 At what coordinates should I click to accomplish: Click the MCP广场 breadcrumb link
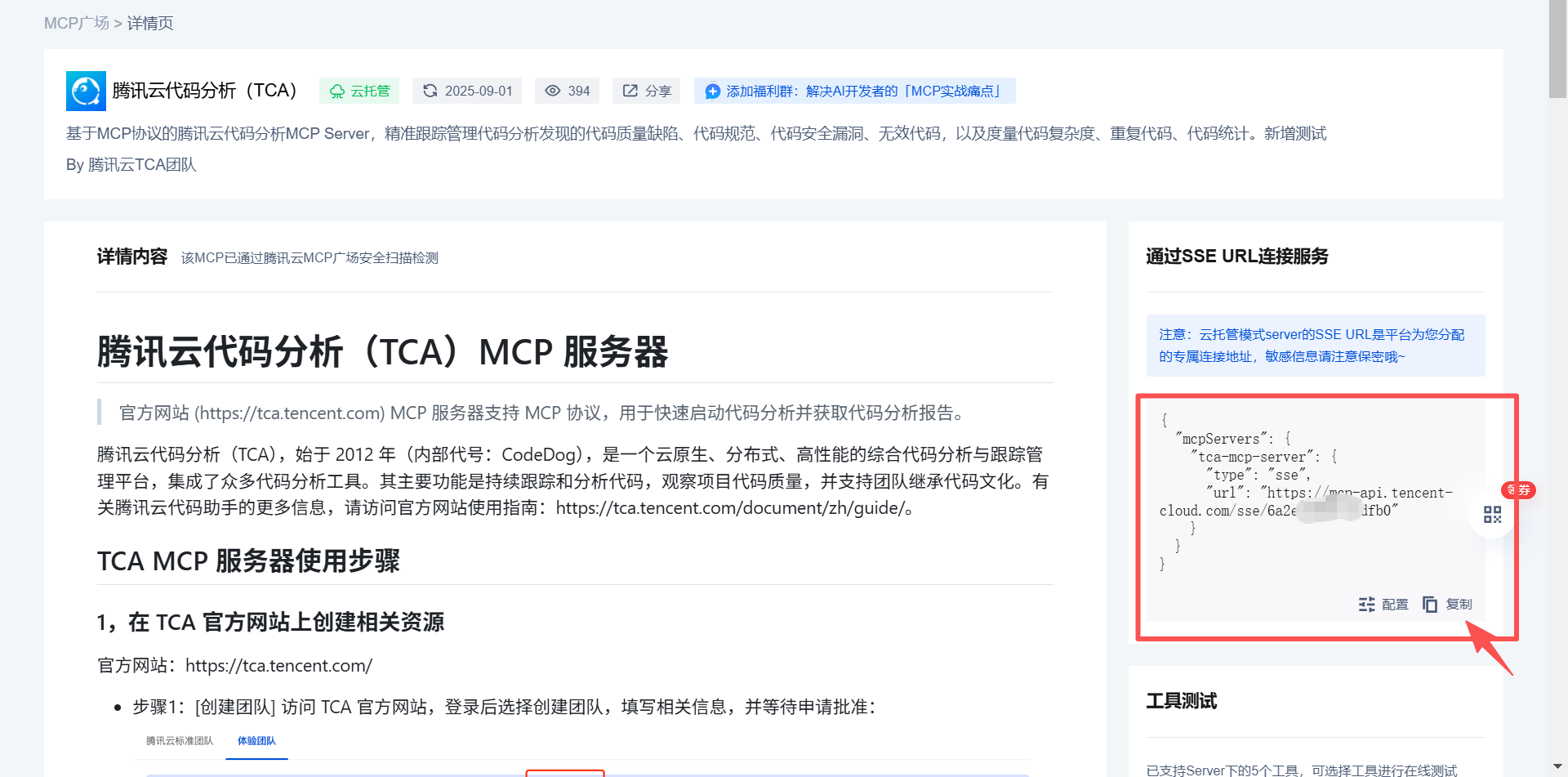(x=77, y=23)
